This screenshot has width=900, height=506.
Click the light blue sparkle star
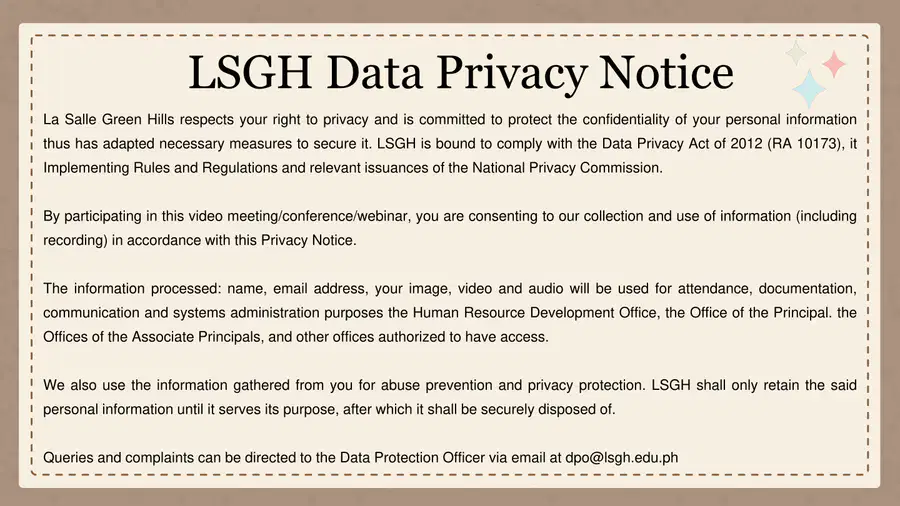[809, 89]
